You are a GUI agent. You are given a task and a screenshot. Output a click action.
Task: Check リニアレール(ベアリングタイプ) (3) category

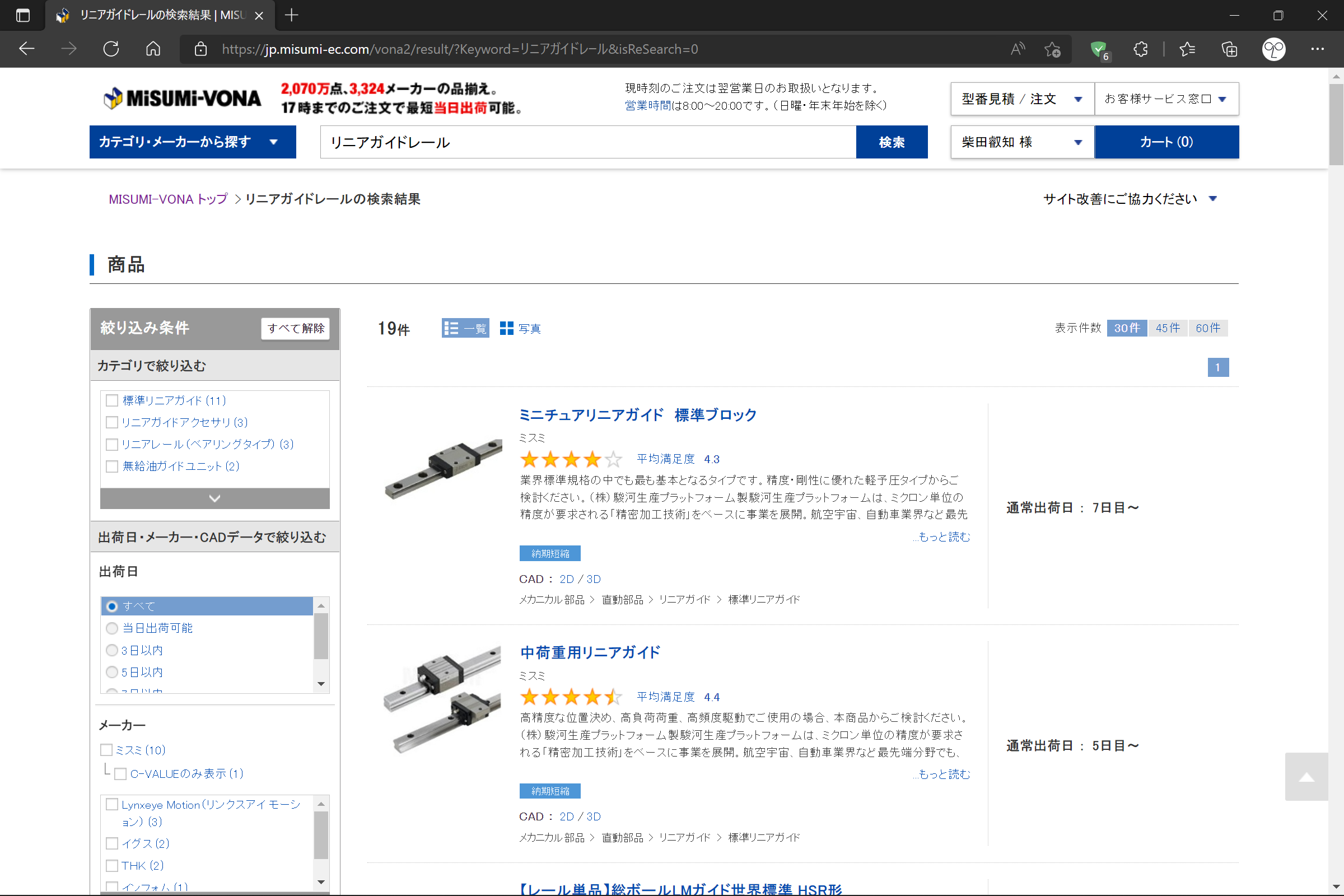pyautogui.click(x=112, y=444)
